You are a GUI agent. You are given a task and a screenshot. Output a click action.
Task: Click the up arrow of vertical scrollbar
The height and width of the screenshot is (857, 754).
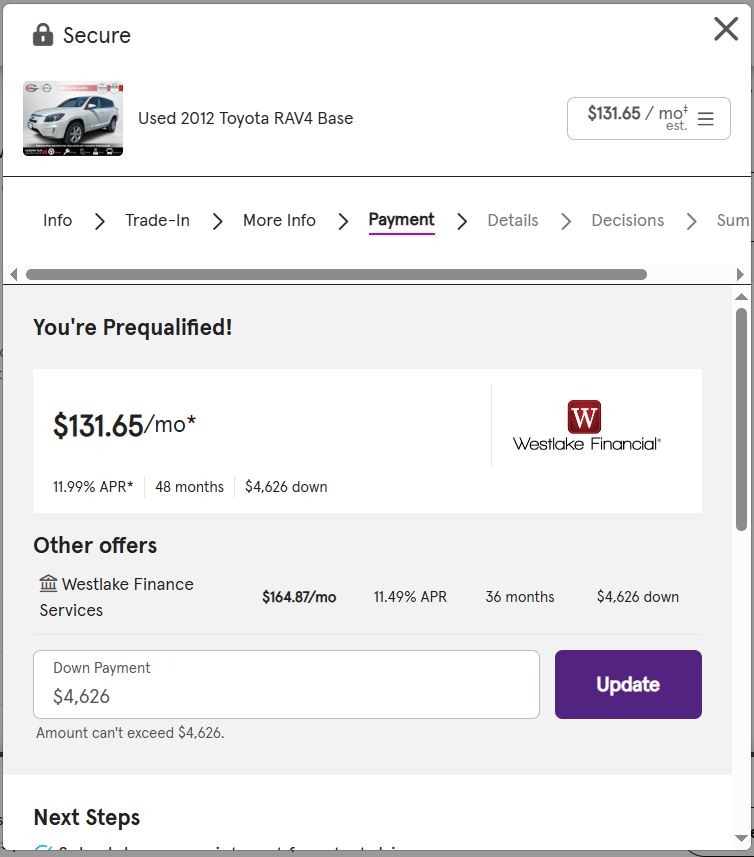pyautogui.click(x=741, y=297)
